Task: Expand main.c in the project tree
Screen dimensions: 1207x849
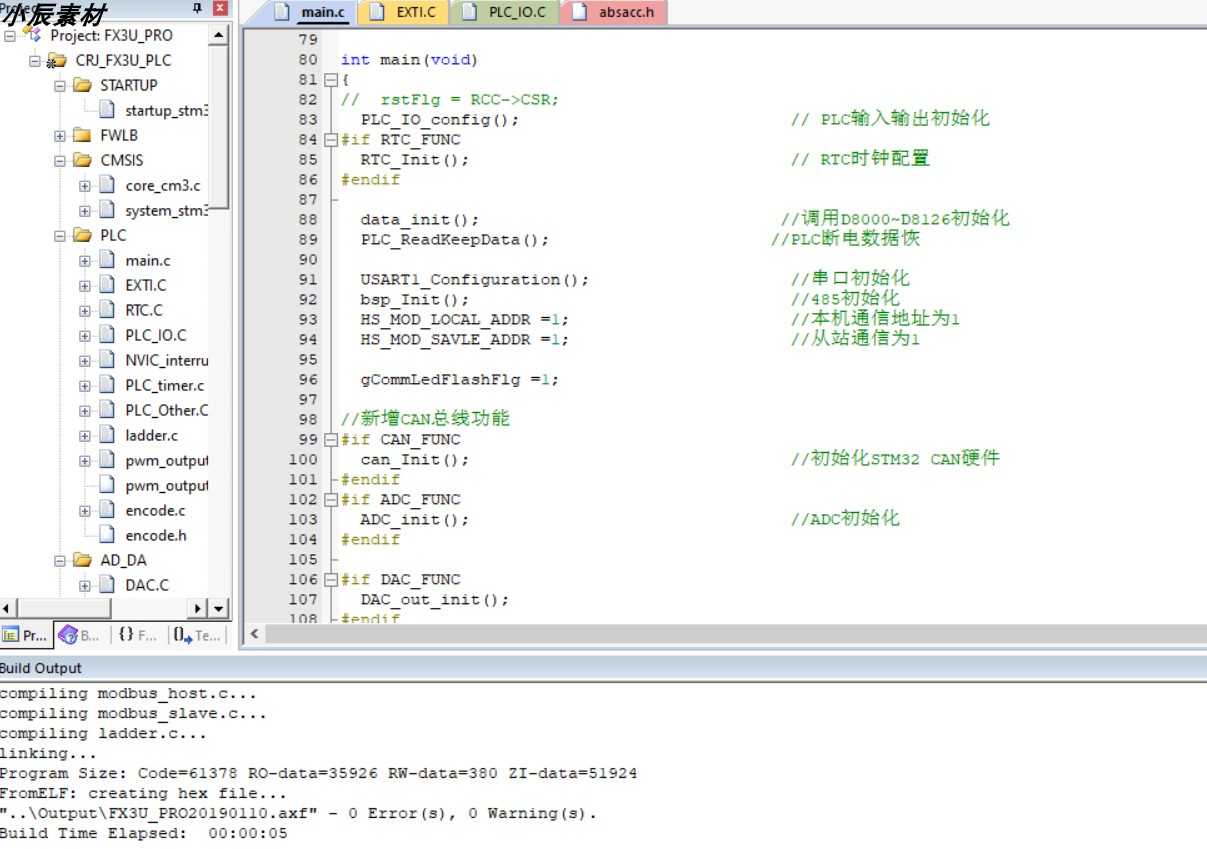Action: (85, 260)
